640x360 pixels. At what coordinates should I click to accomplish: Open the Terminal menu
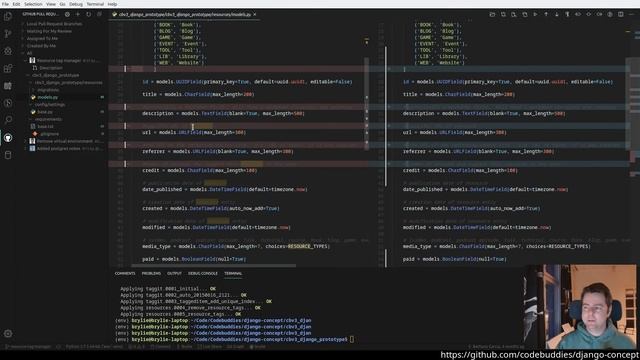click(x=95, y=4)
